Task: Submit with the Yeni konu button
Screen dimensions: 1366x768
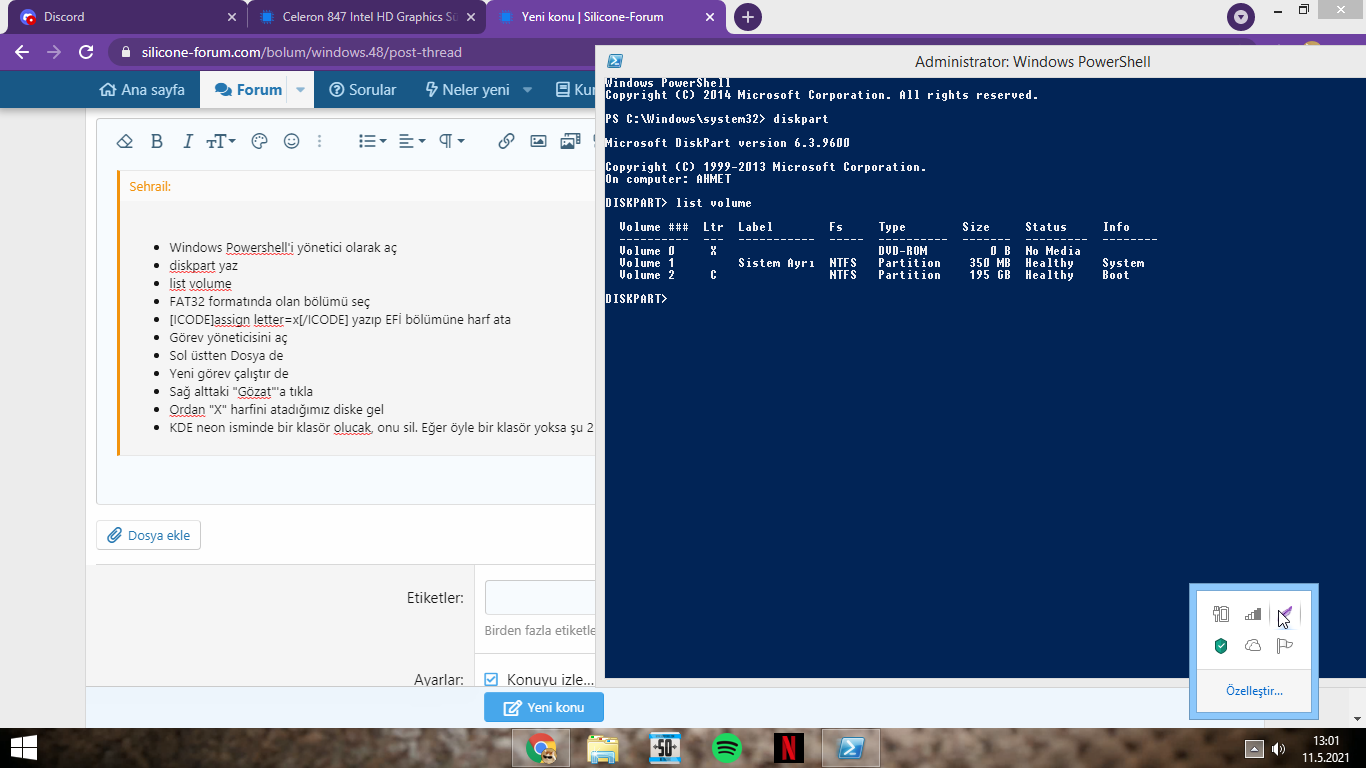Action: 544,707
